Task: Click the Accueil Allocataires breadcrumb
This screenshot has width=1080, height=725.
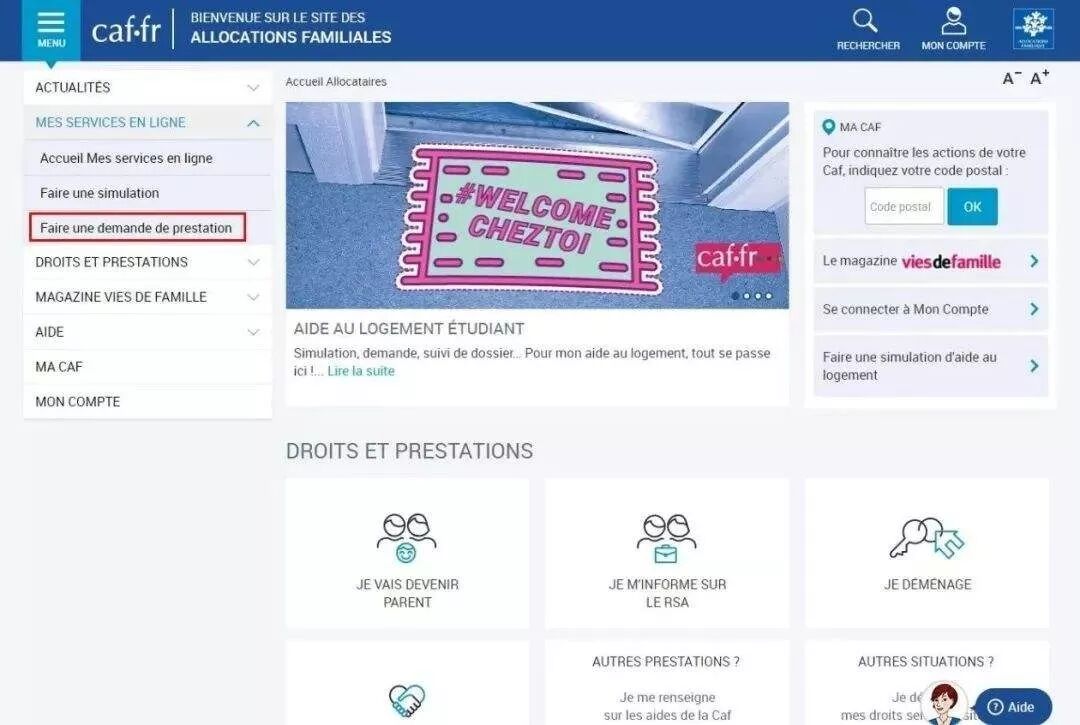Action: tap(336, 81)
